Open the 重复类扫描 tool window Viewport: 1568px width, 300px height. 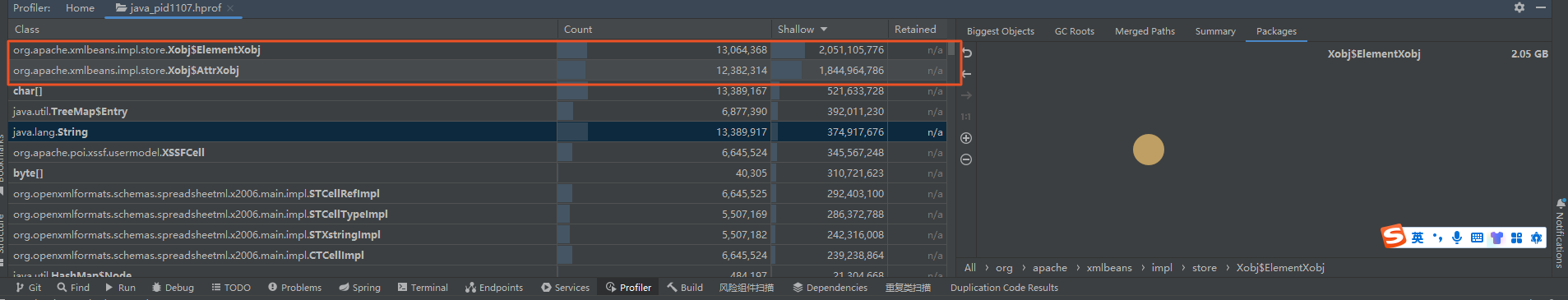click(908, 288)
